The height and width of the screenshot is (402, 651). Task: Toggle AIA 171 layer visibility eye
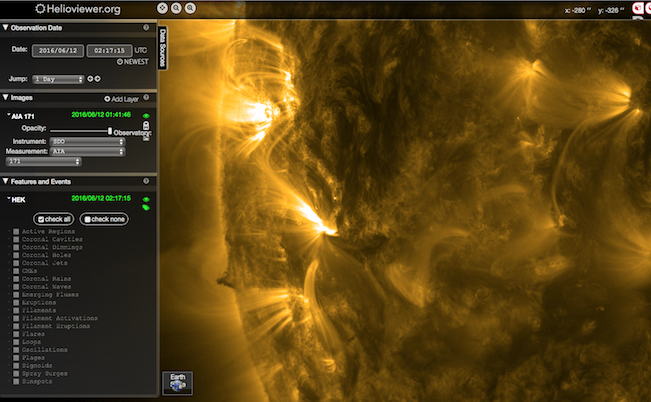[x=146, y=115]
